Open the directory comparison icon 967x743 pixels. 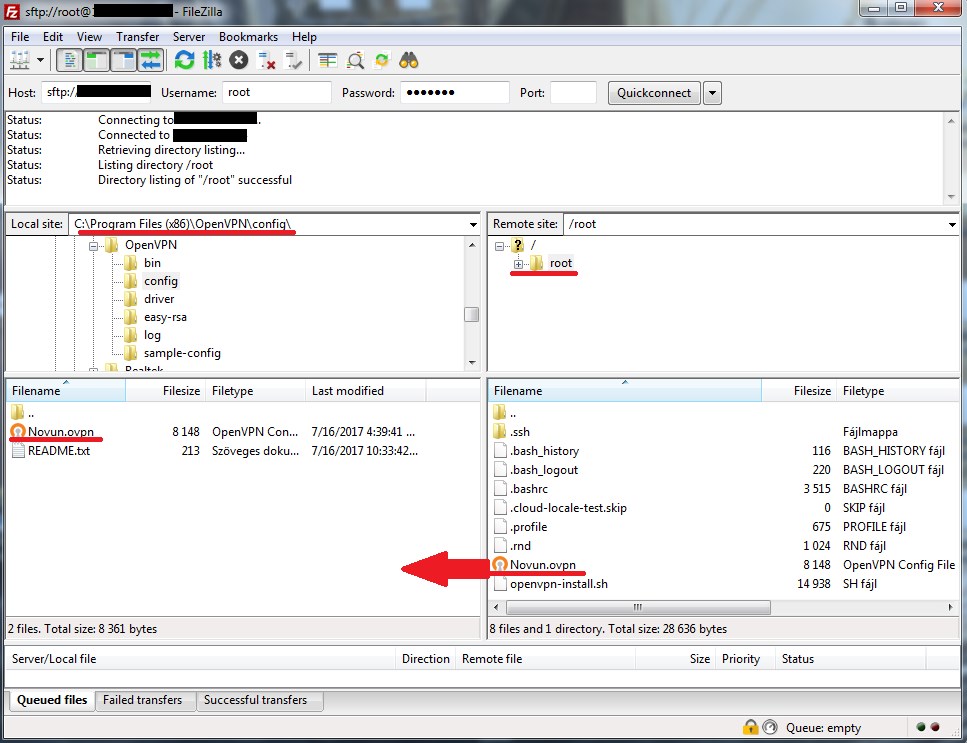click(328, 60)
